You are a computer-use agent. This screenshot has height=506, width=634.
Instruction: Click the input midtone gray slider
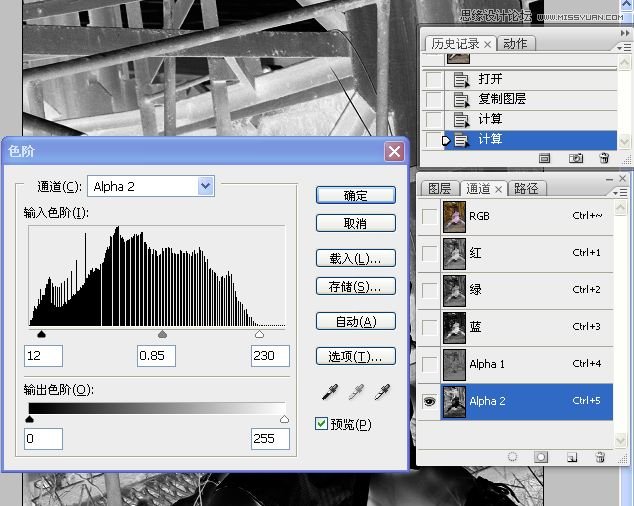162,334
